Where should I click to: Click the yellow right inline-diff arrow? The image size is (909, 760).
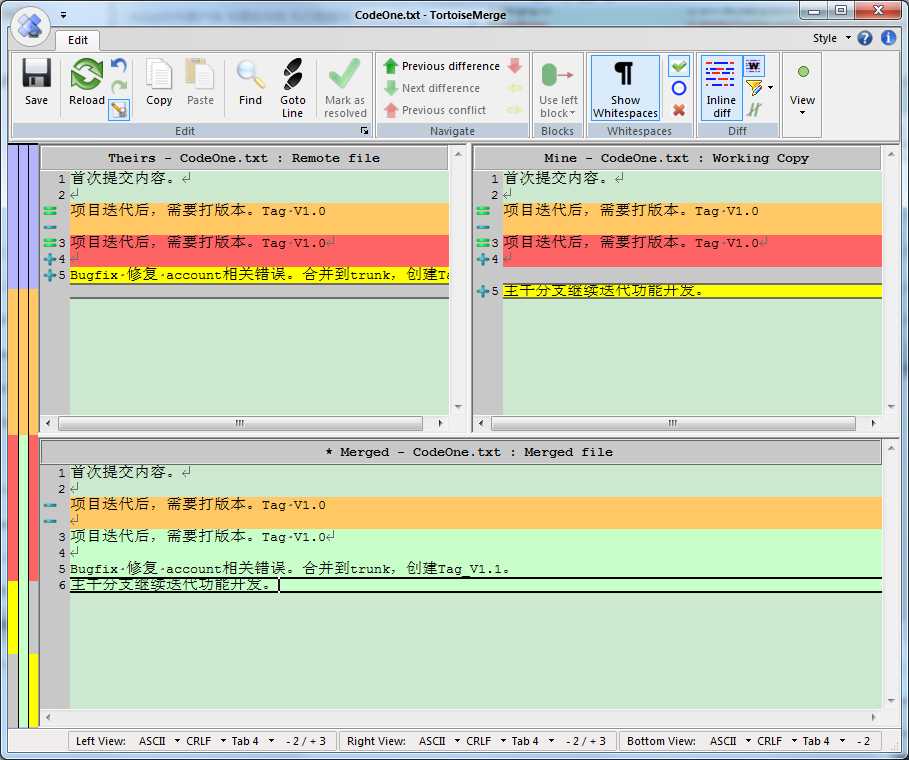pos(514,110)
